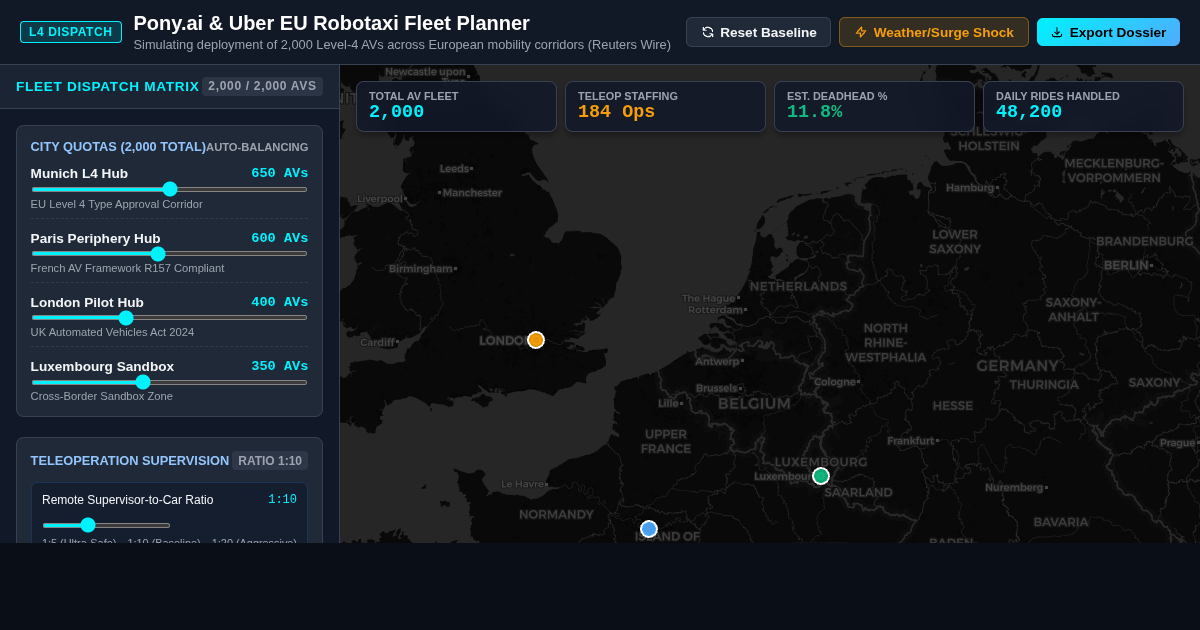Image resolution: width=1200 pixels, height=630 pixels.
Task: Click the 'London Pilot Hub' label
Action: pyautogui.click(x=87, y=302)
